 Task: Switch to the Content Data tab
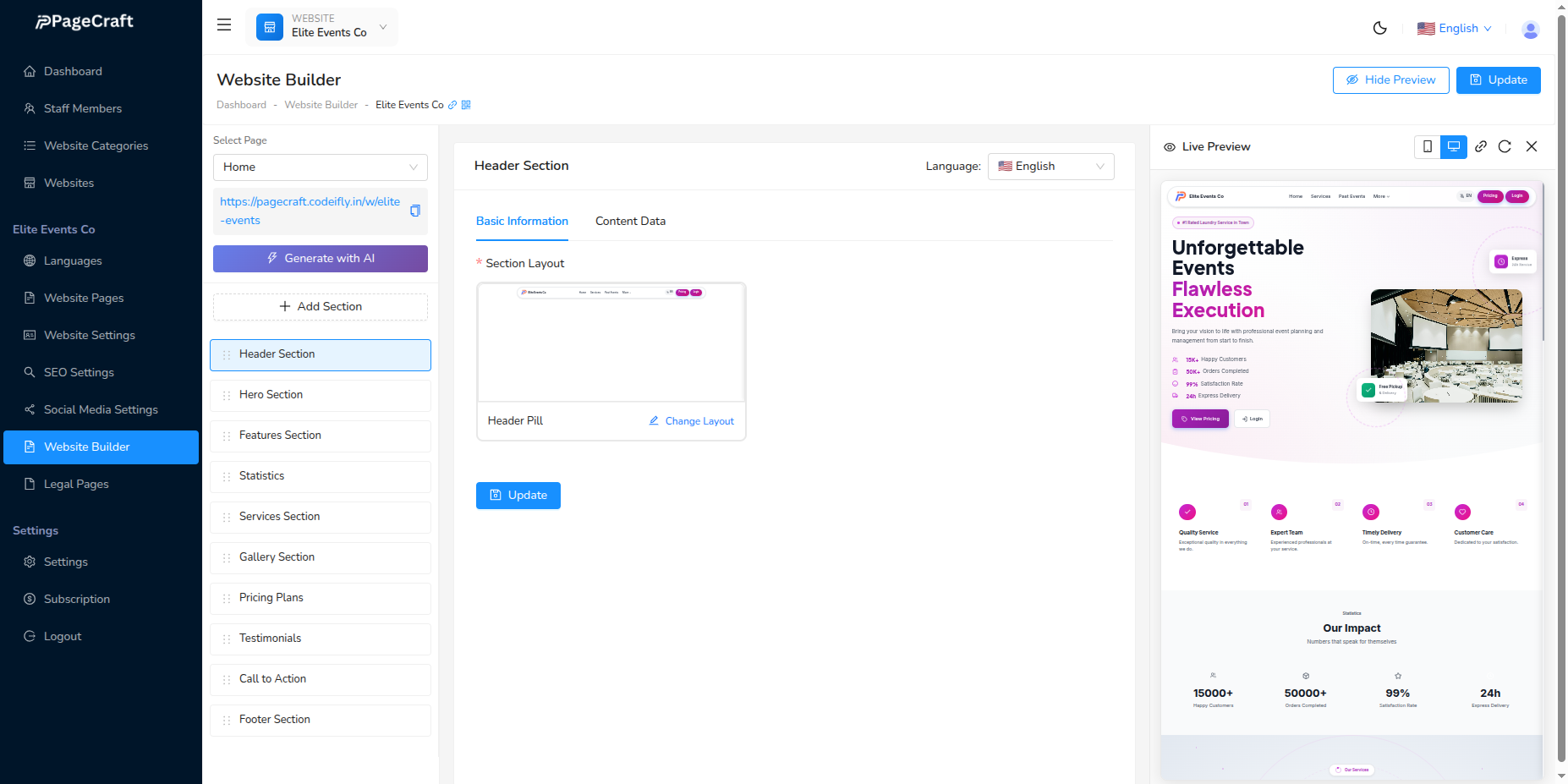click(630, 221)
